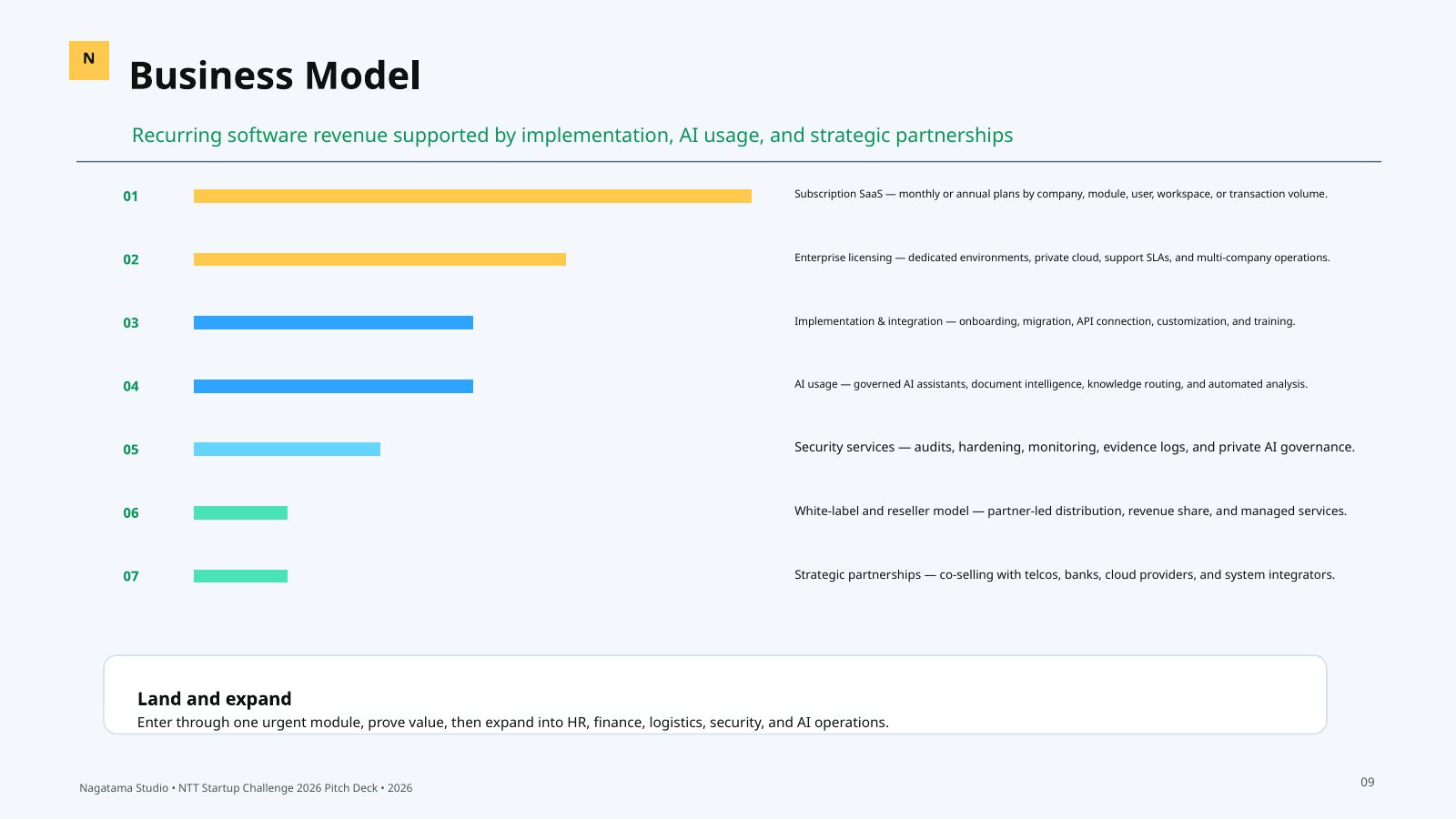The width and height of the screenshot is (1456, 820).
Task: Select the blue AI usage bar 04
Action: (333, 386)
